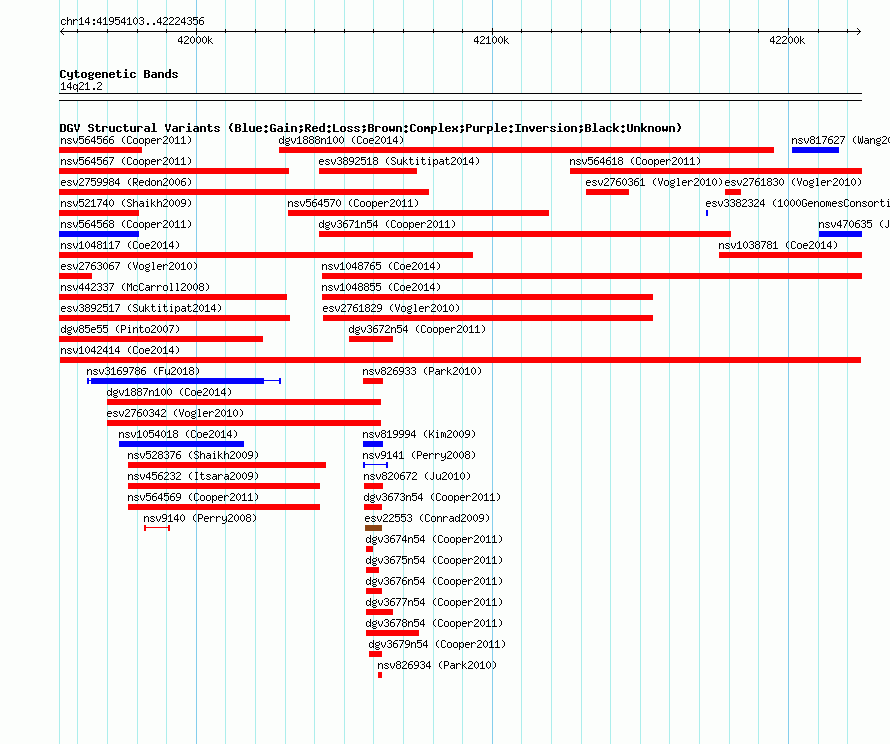The width and height of the screenshot is (890, 744).
Task: Select the nsv564568 (Cooper2011) gain label
Action: [126, 224]
